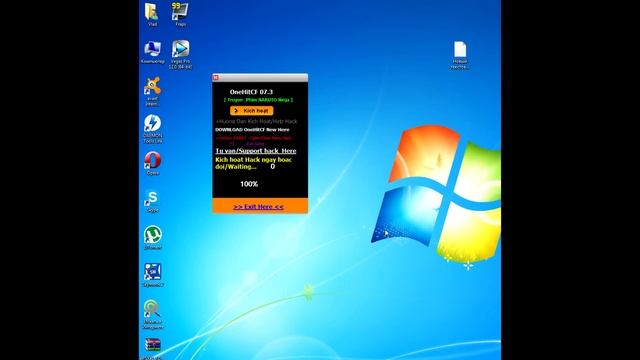This screenshot has height=360, width=640.
Task: Click the green Naruto Ninja bracket text
Action: coord(258,100)
